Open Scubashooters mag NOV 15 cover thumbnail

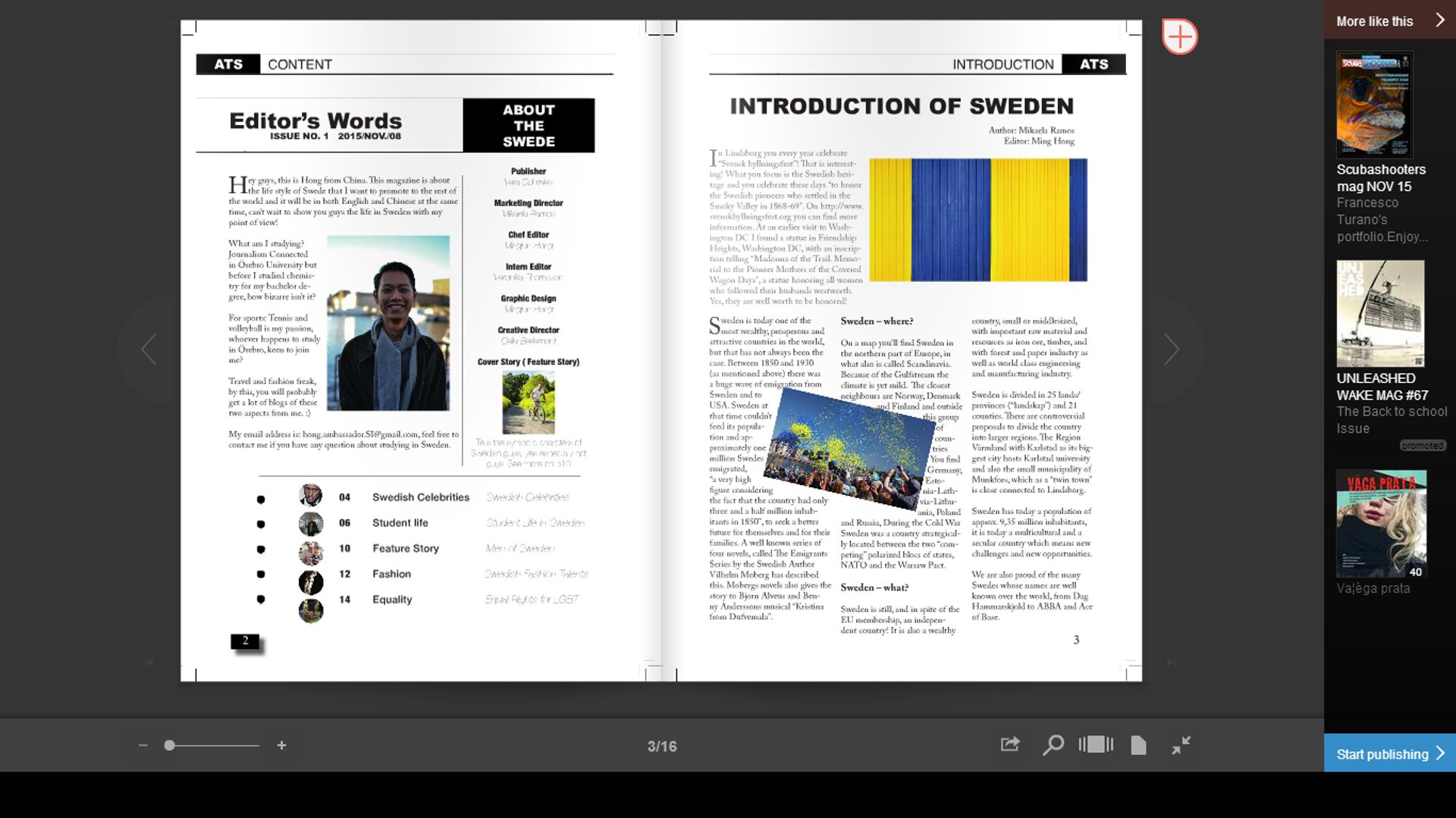click(x=1374, y=105)
